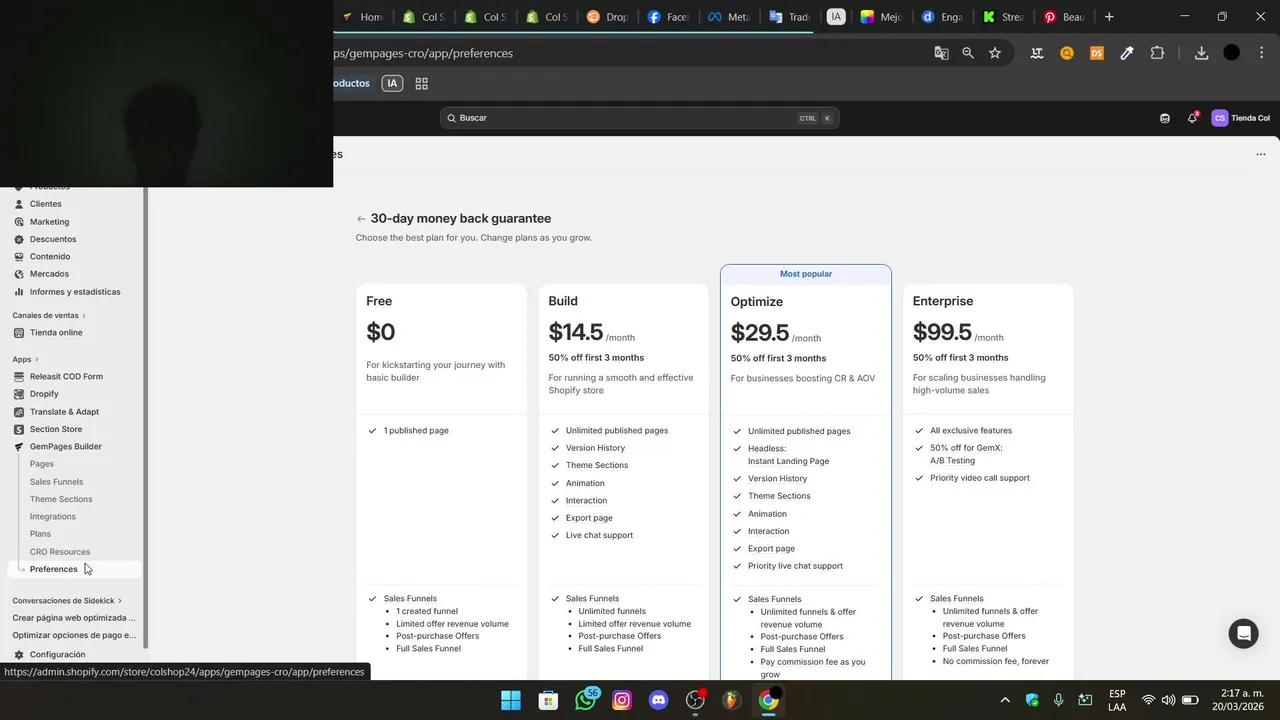Viewport: 1280px width, 720px height.
Task: Click into the Buscar search field
Action: (640, 118)
